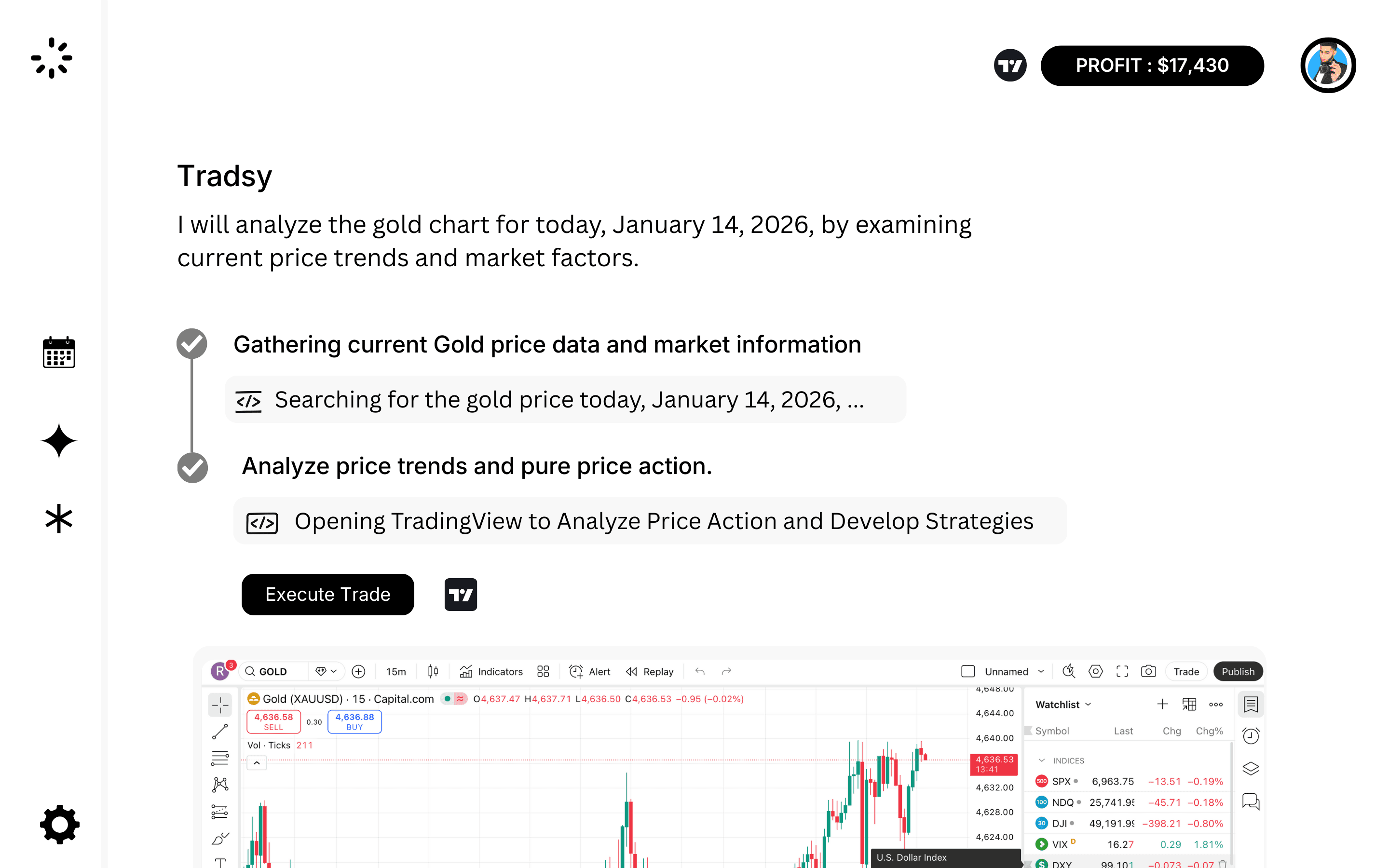Take a chart snapshot with the camera icon
This screenshot has height=868, width=1389.
point(1148,671)
